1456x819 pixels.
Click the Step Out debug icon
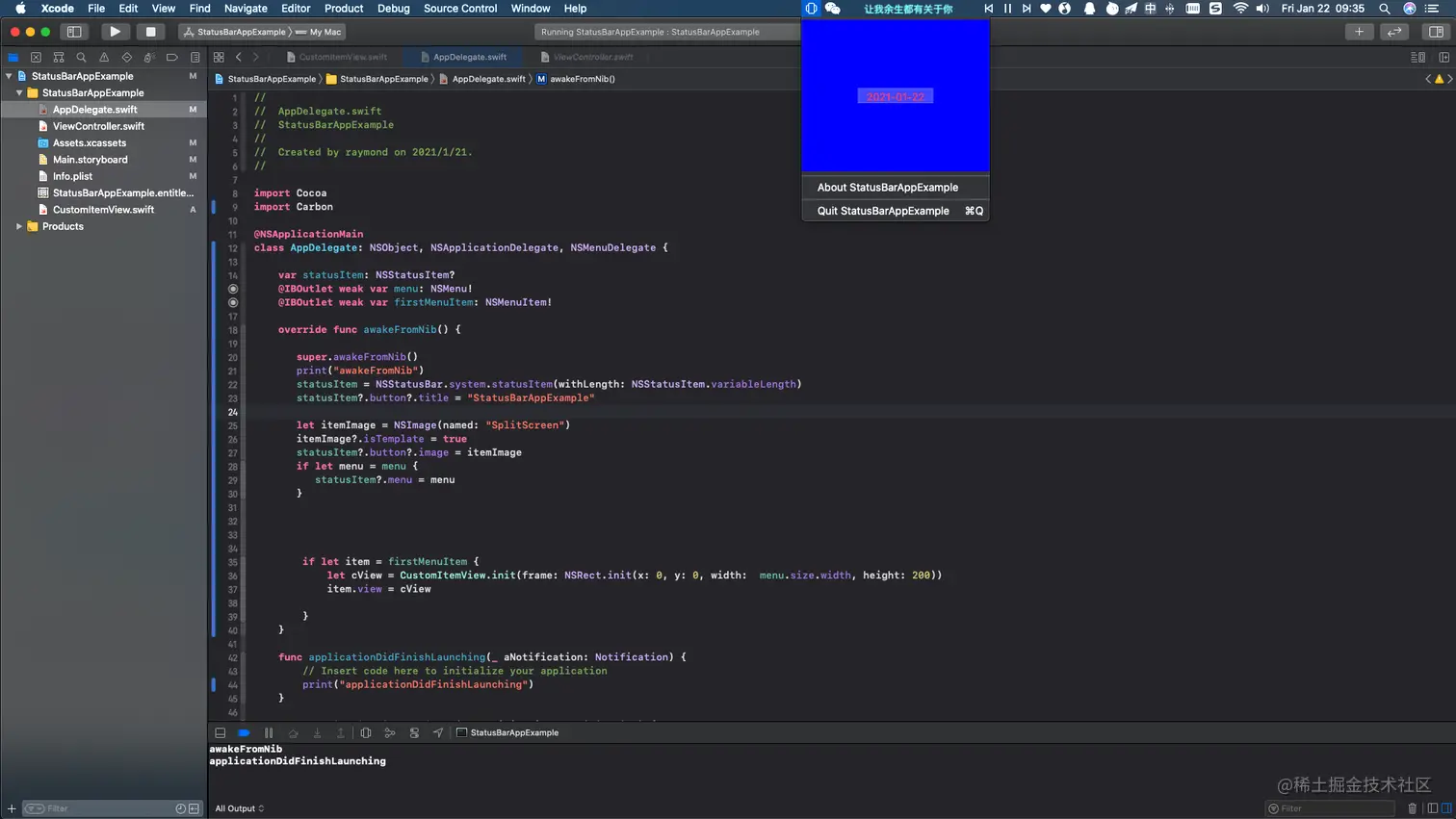[340, 733]
